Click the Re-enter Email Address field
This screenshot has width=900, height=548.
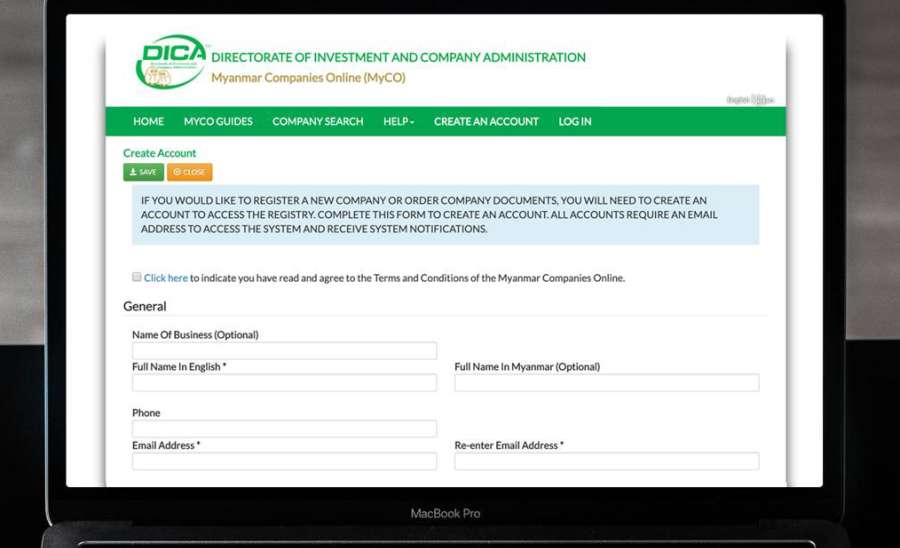pyautogui.click(x=606, y=461)
